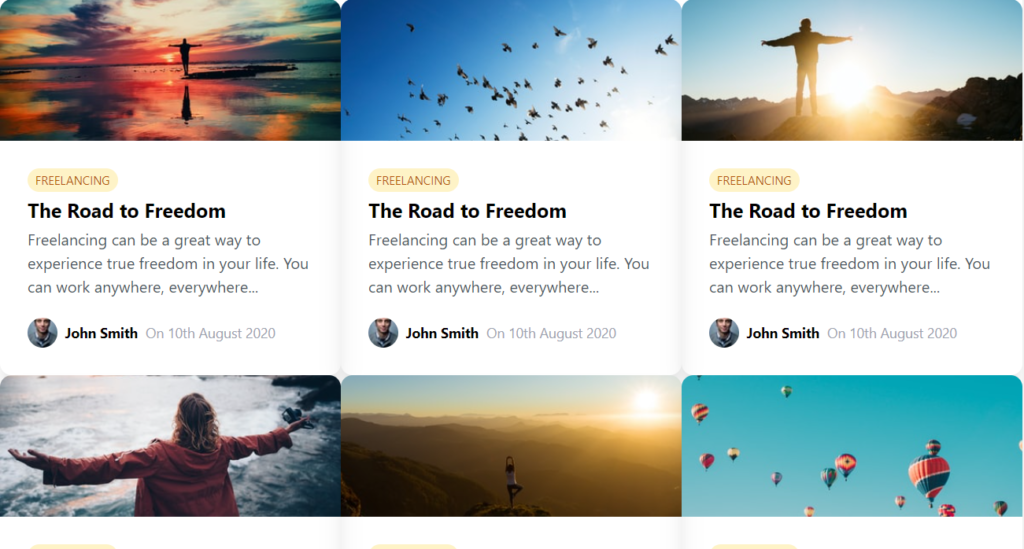Click John Smith author name, third card
The image size is (1024, 549).
click(783, 333)
